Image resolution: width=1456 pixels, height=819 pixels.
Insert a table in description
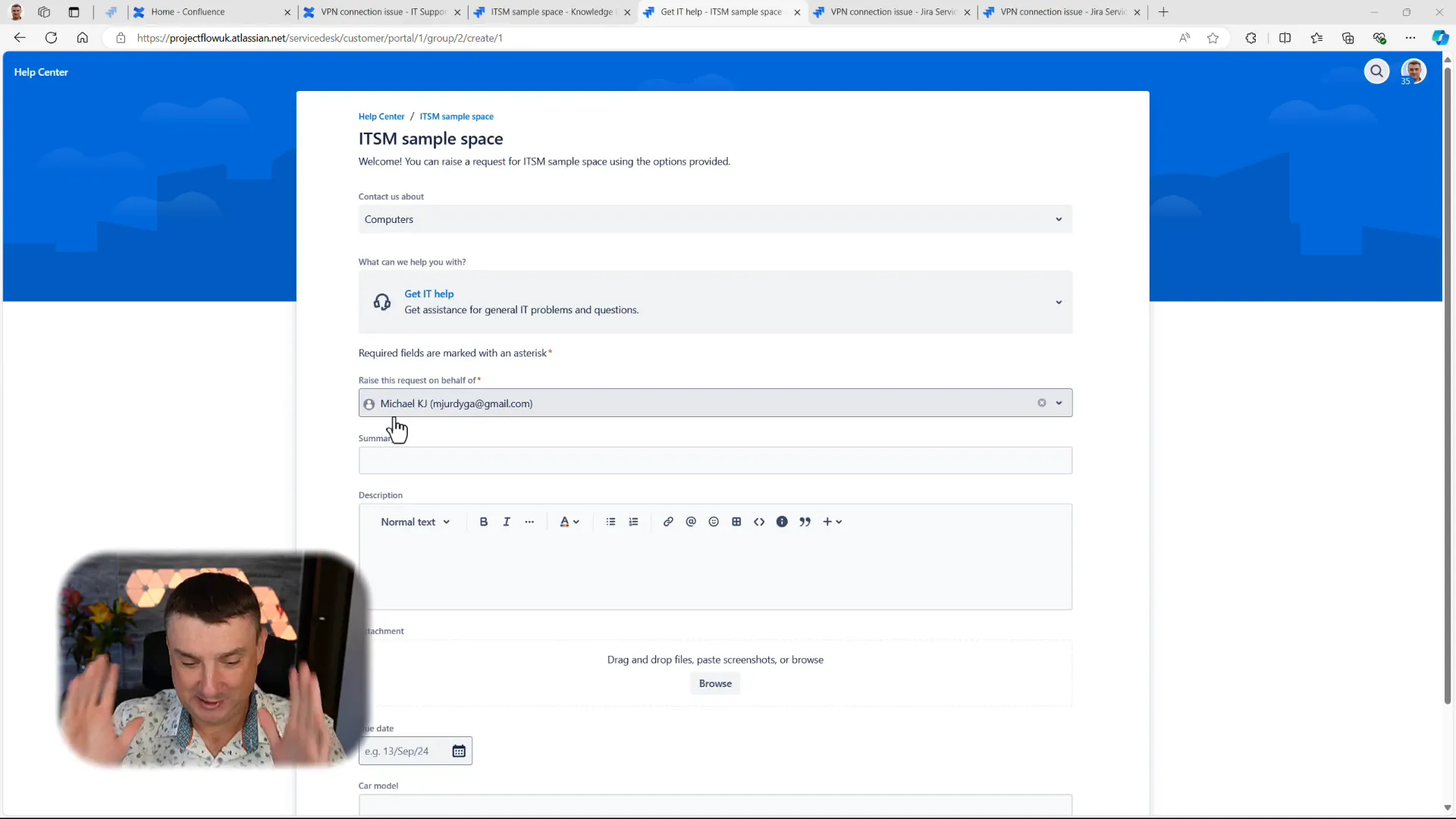pyautogui.click(x=736, y=522)
